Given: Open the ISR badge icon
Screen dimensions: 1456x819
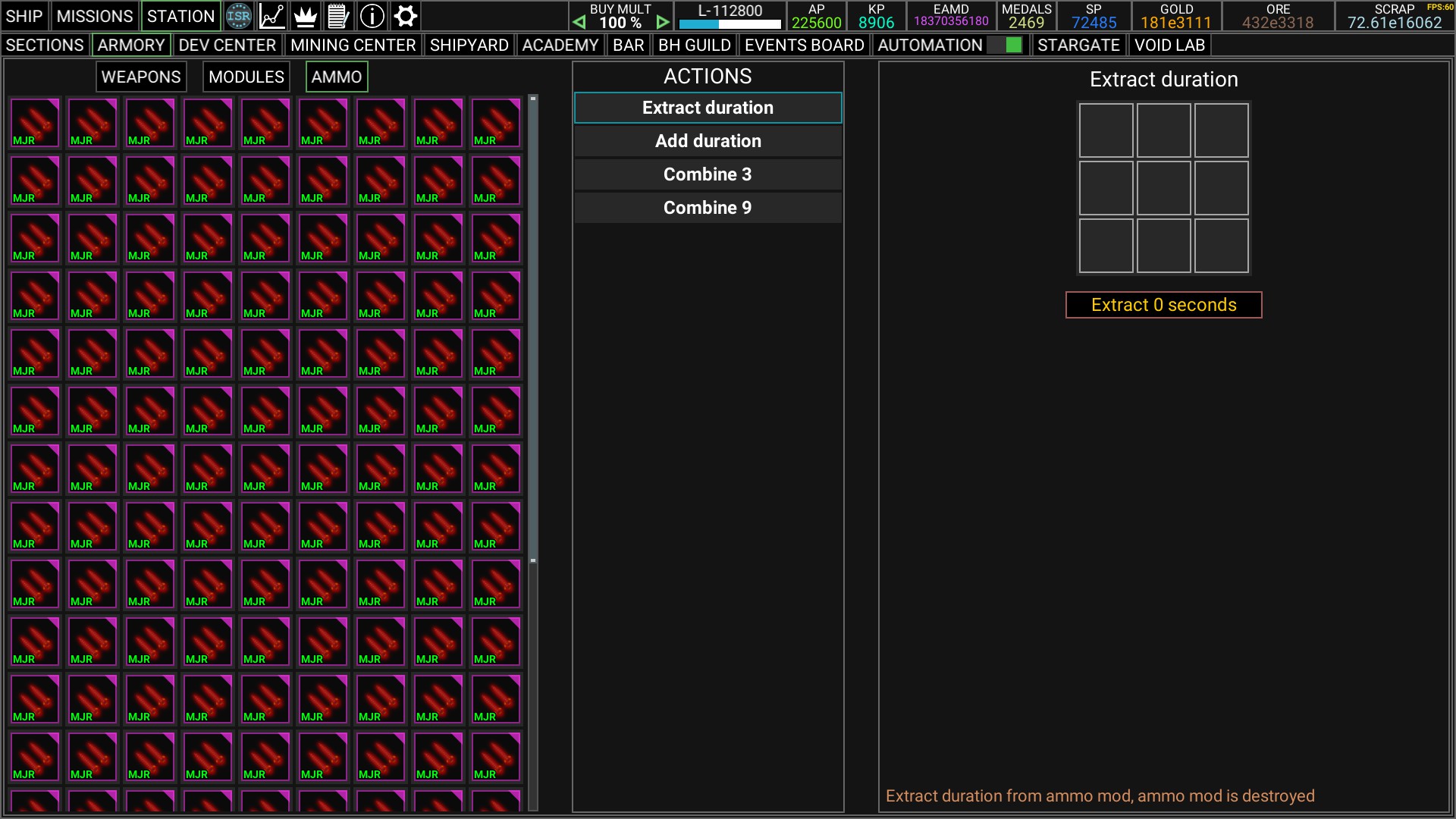Looking at the screenshot, I should point(238,16).
